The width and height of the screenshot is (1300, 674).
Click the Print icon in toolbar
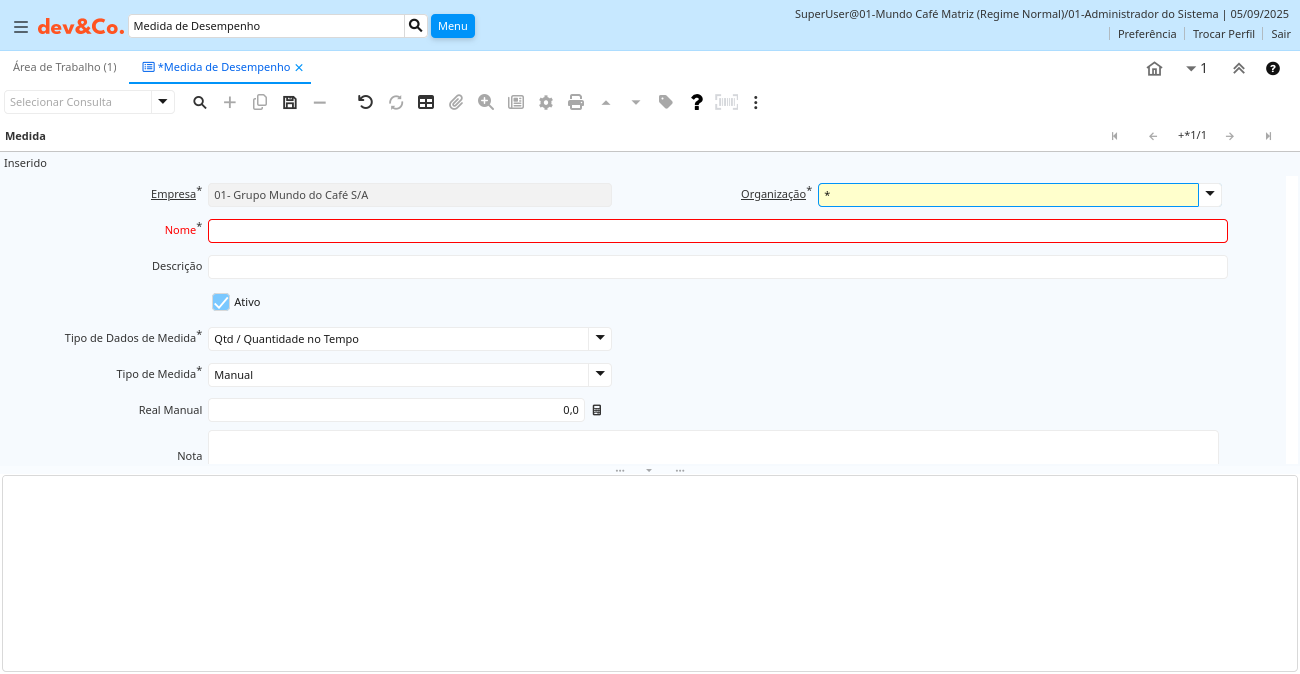click(576, 102)
